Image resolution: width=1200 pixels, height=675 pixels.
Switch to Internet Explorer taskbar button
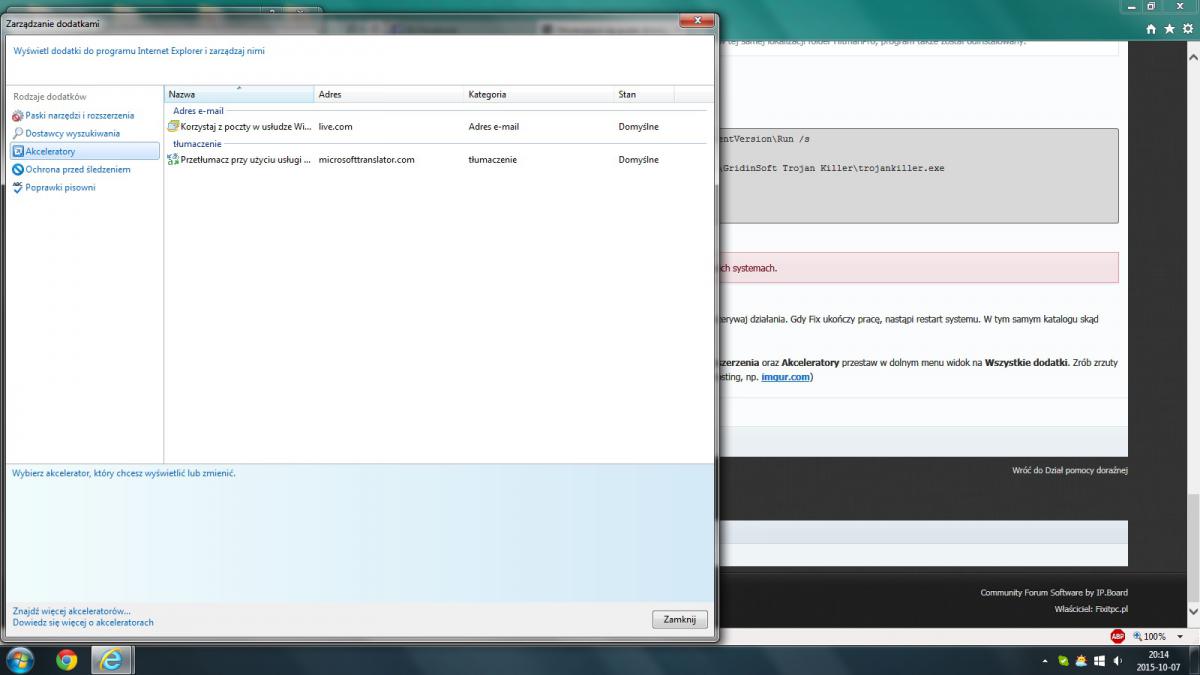coord(113,660)
